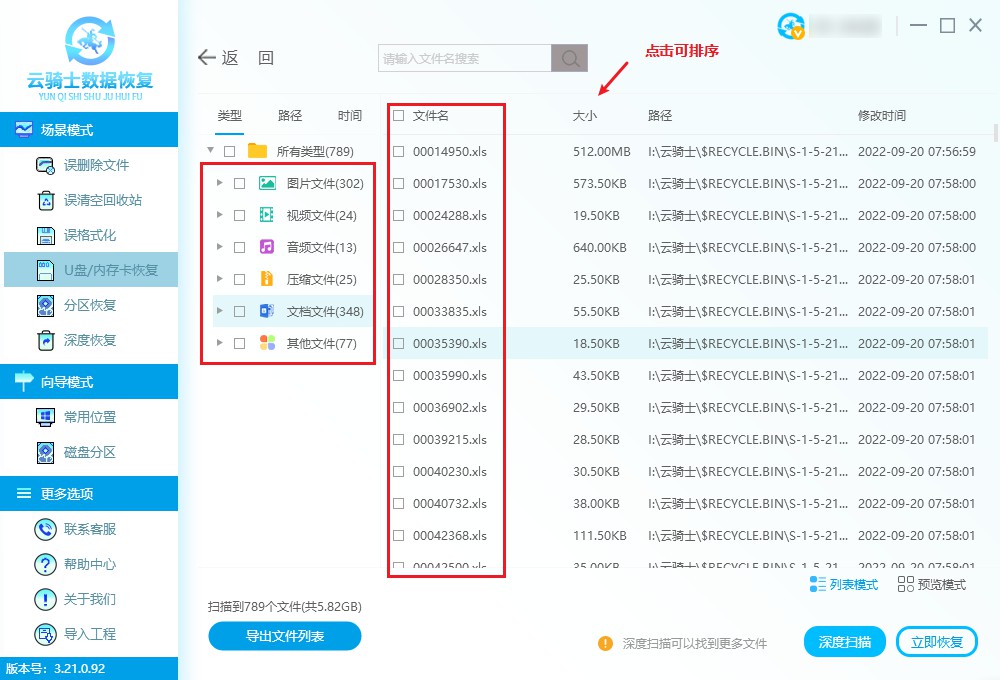Viewport: 1000px width, 680px height.
Task: Click the 立即恢复 recovery button
Action: click(937, 641)
